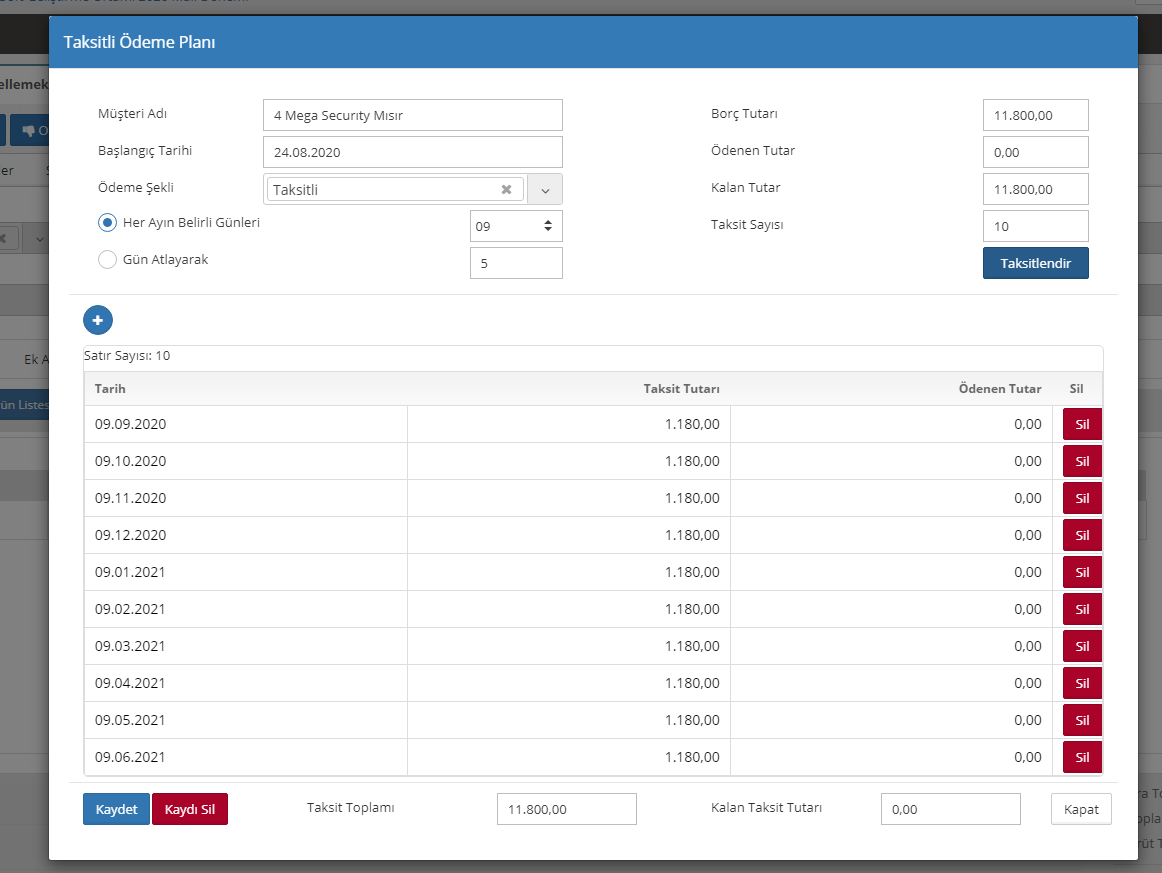This screenshot has width=1162, height=873.
Task: Click the Taksit Tutarı cell for 09.03.2021
Action: coord(568,646)
